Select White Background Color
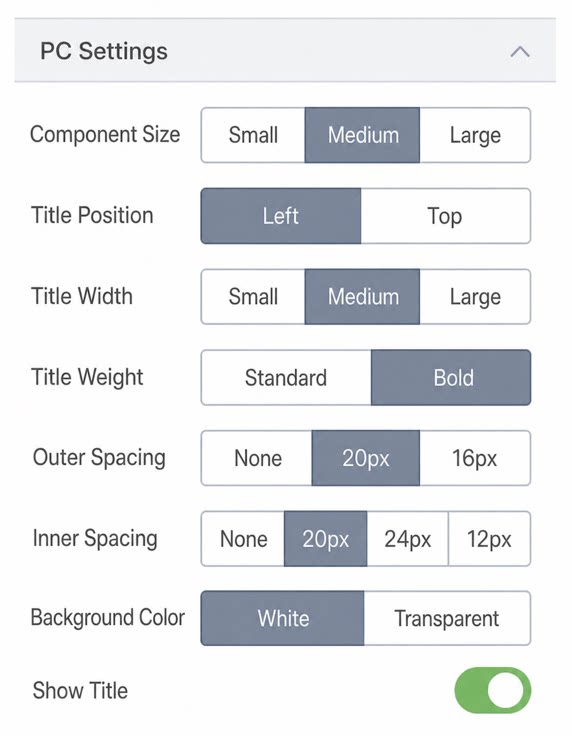The image size is (572, 736). (x=282, y=618)
